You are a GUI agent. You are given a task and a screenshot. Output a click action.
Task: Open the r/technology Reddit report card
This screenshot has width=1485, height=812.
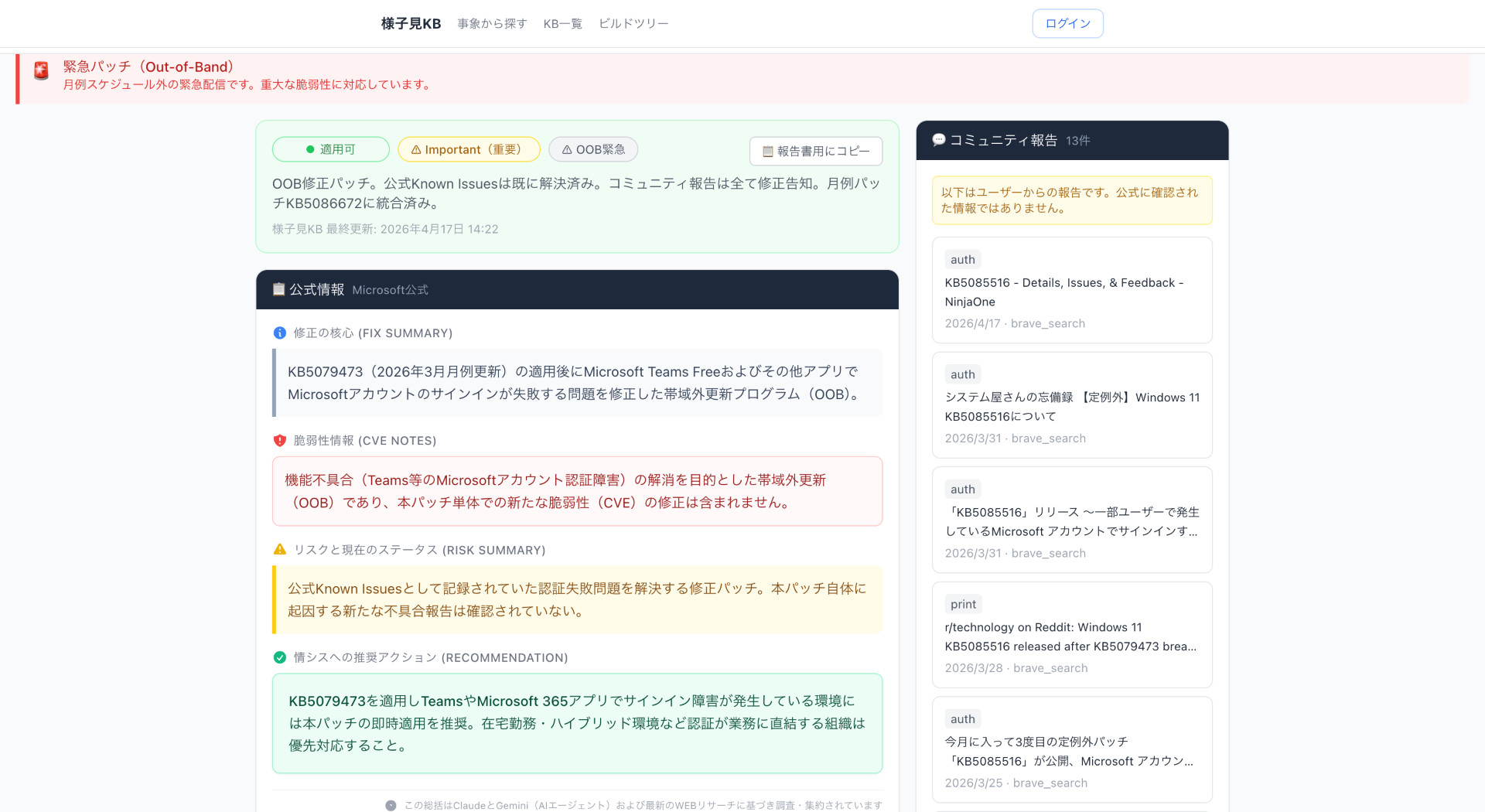click(1071, 636)
